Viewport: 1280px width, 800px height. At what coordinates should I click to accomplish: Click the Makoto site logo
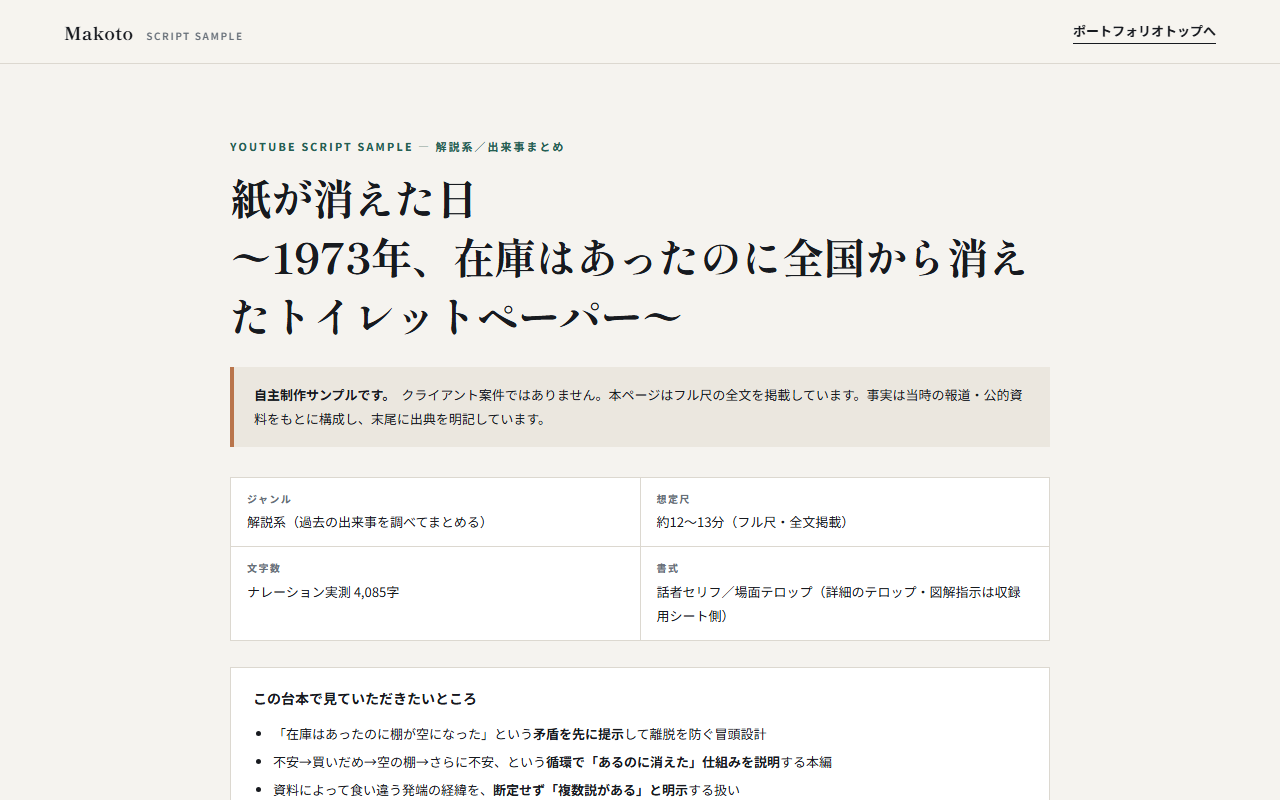[x=99, y=34]
